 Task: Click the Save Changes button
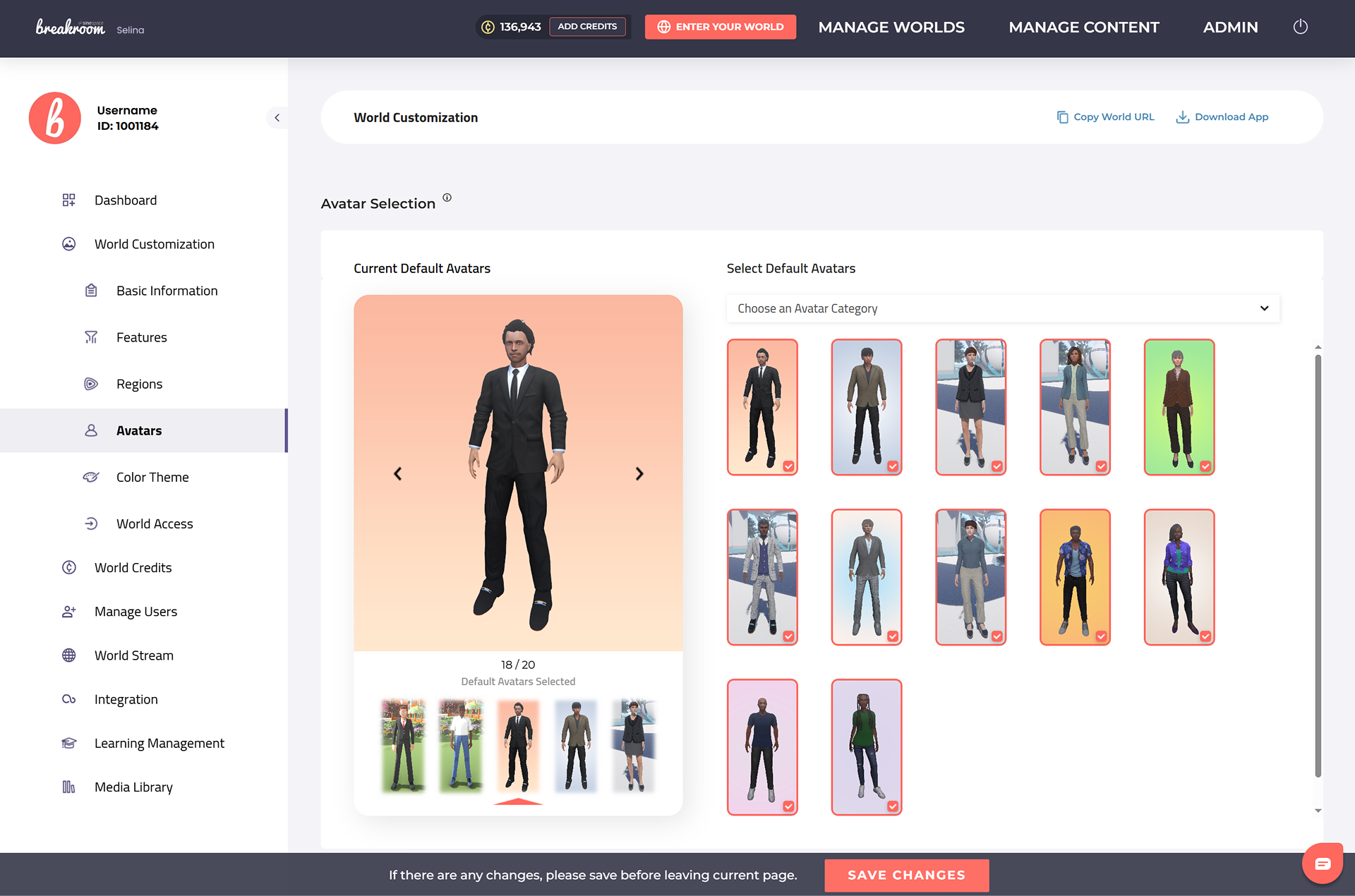click(x=906, y=875)
